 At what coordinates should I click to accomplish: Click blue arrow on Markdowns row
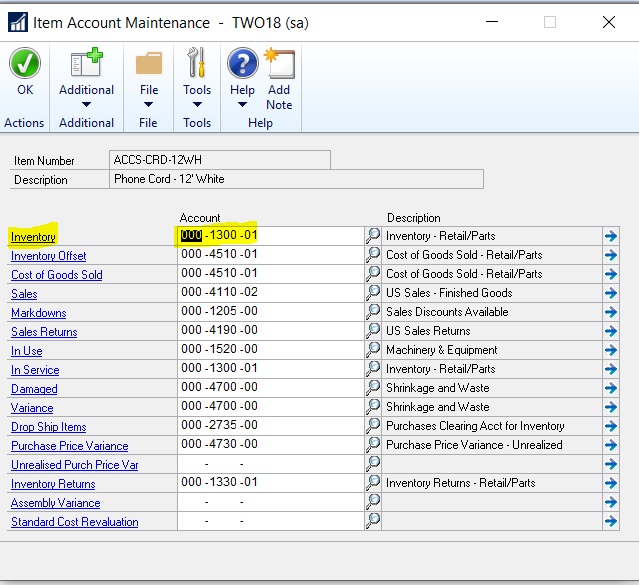(x=611, y=312)
